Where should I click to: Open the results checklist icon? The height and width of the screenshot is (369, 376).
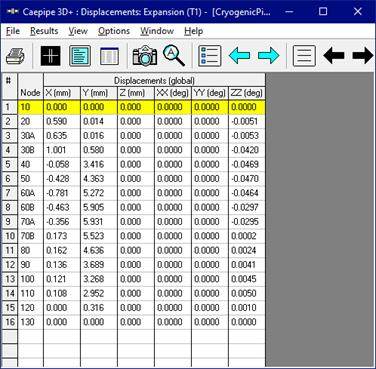210,56
